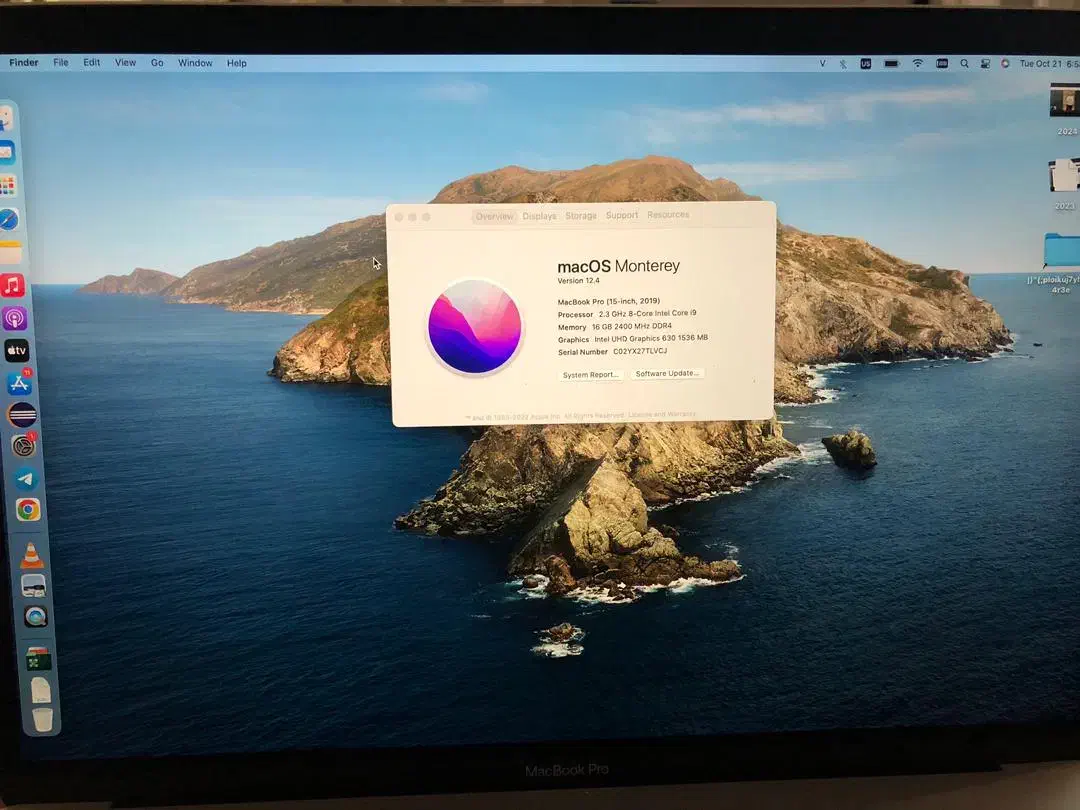
Task: Switch to the Resources tab
Action: tap(668, 214)
